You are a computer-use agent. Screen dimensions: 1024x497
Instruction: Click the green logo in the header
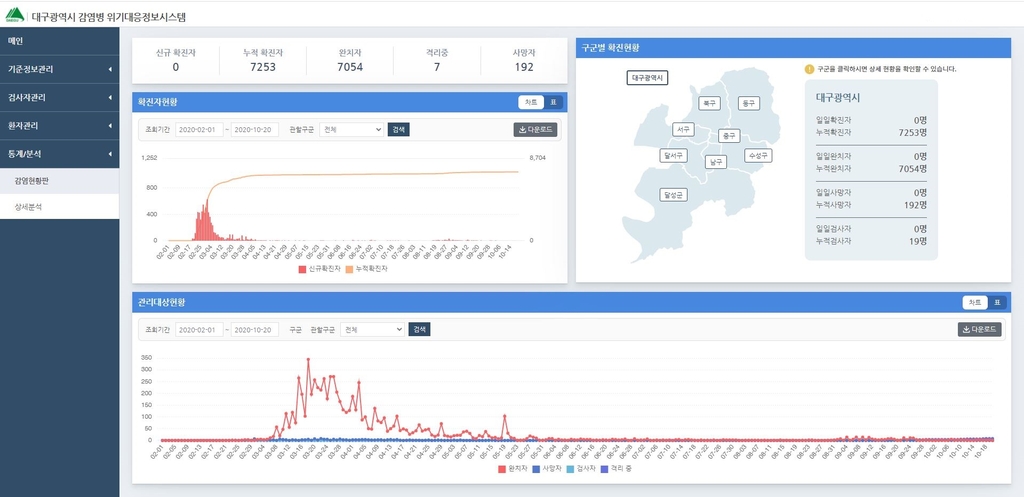click(x=14, y=17)
